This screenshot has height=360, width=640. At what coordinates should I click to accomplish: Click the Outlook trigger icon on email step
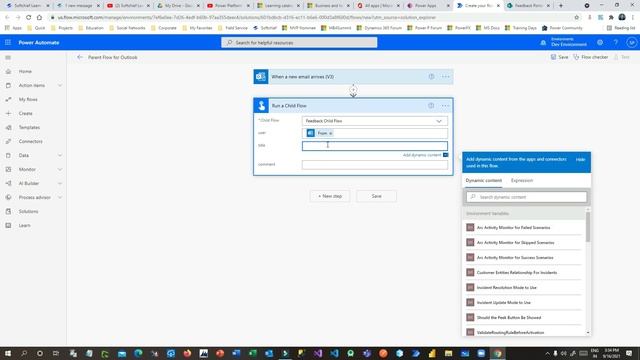pos(261,77)
